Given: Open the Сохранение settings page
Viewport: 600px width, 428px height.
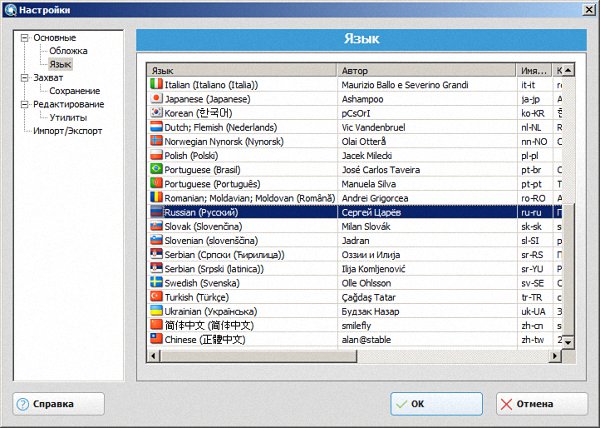Looking at the screenshot, I should click(75, 91).
